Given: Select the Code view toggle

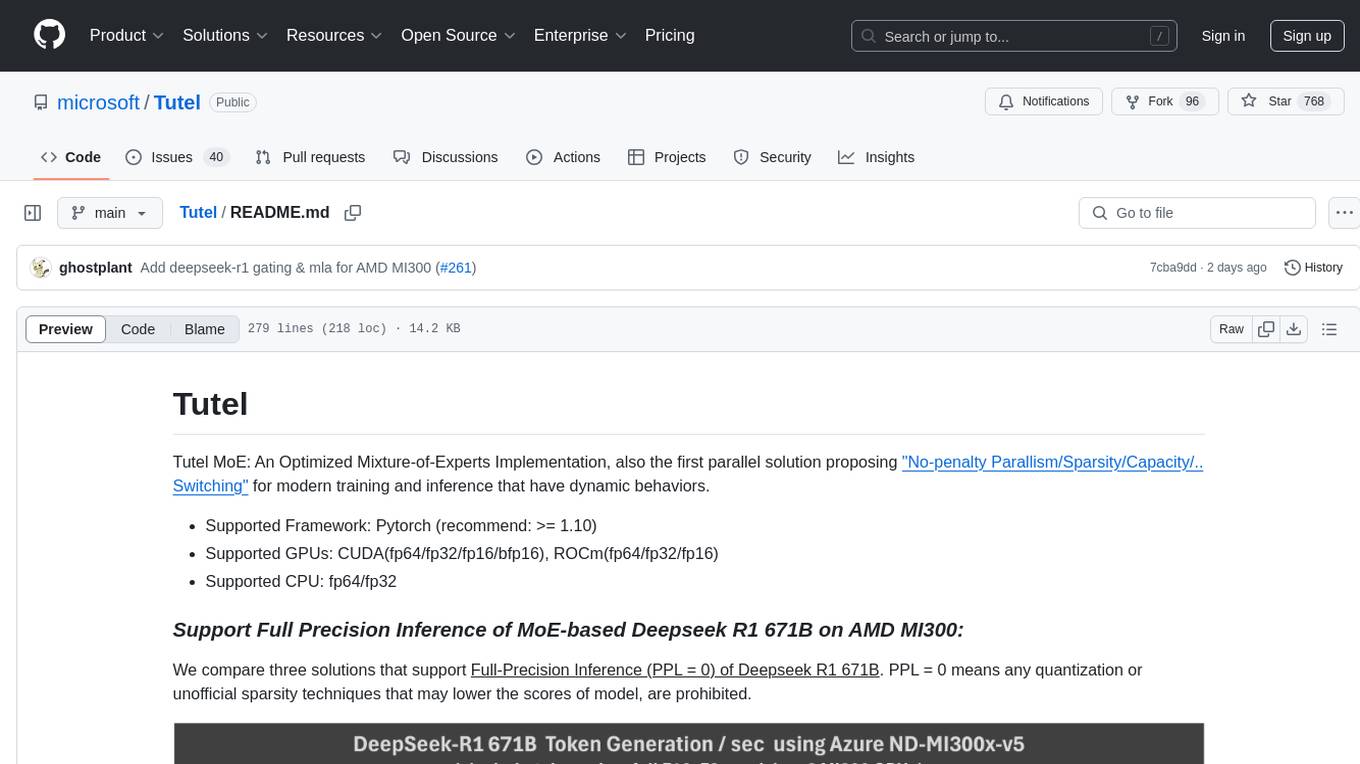Looking at the screenshot, I should click(138, 329).
